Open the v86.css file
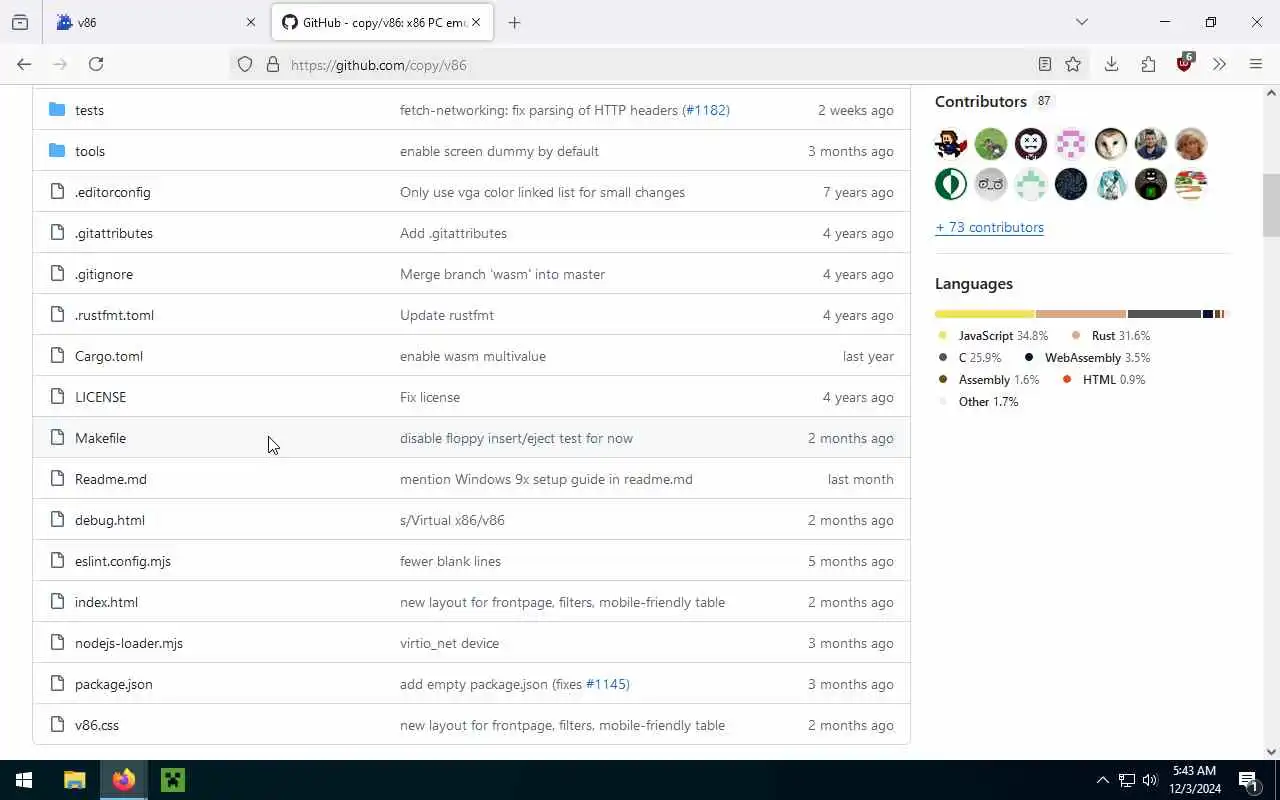 click(97, 725)
